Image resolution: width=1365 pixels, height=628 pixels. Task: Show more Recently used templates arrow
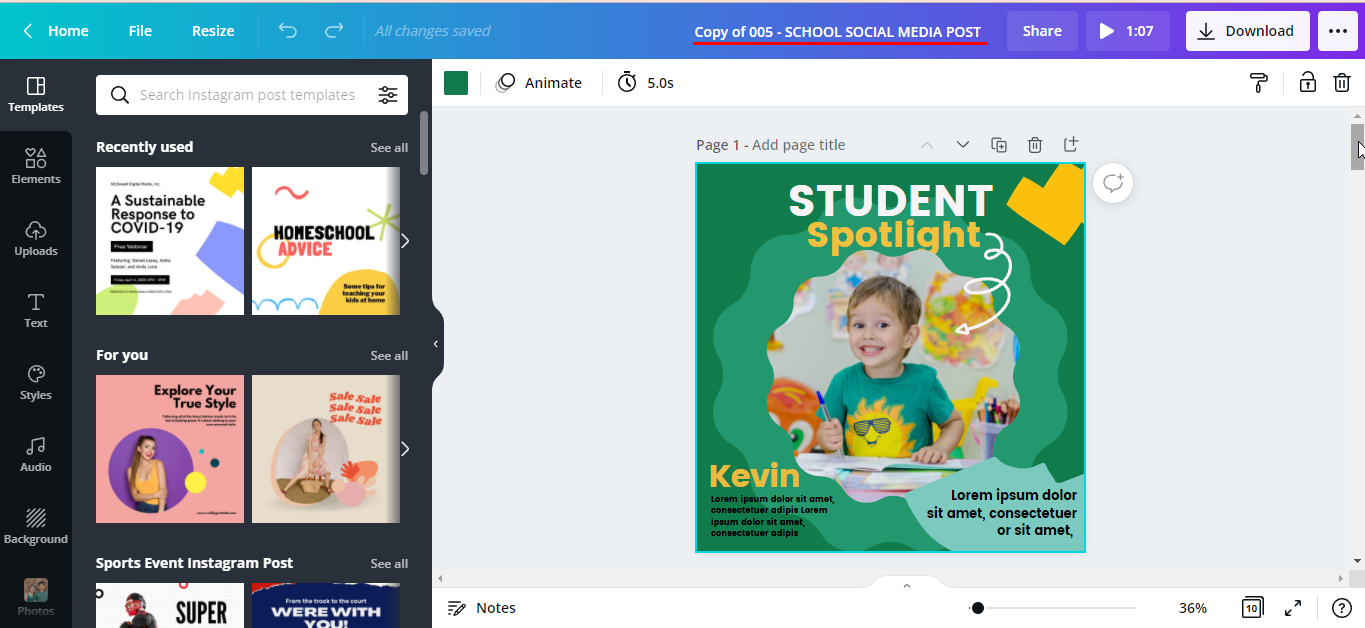405,241
